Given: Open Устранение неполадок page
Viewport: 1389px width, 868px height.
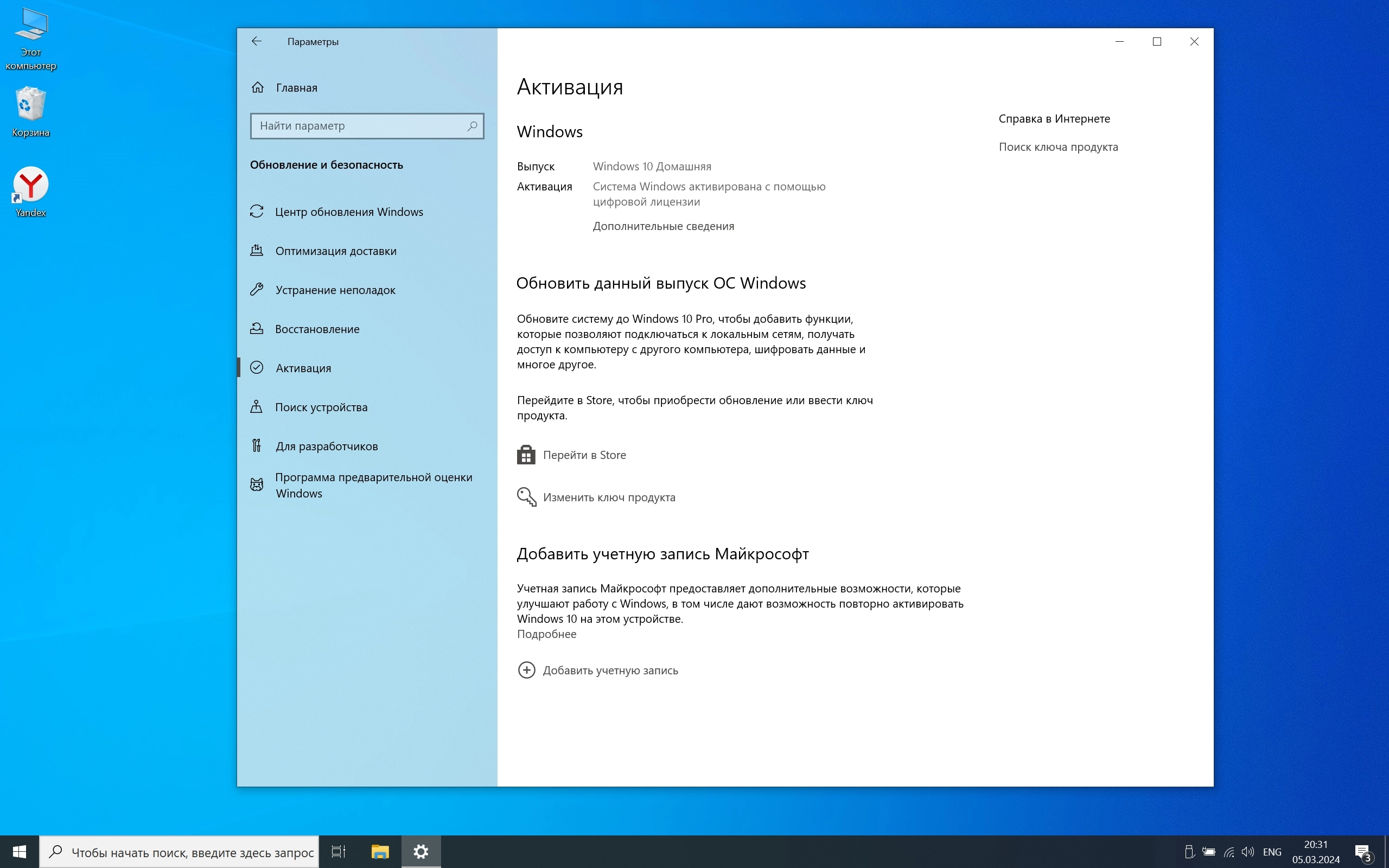Looking at the screenshot, I should pyautogui.click(x=335, y=290).
